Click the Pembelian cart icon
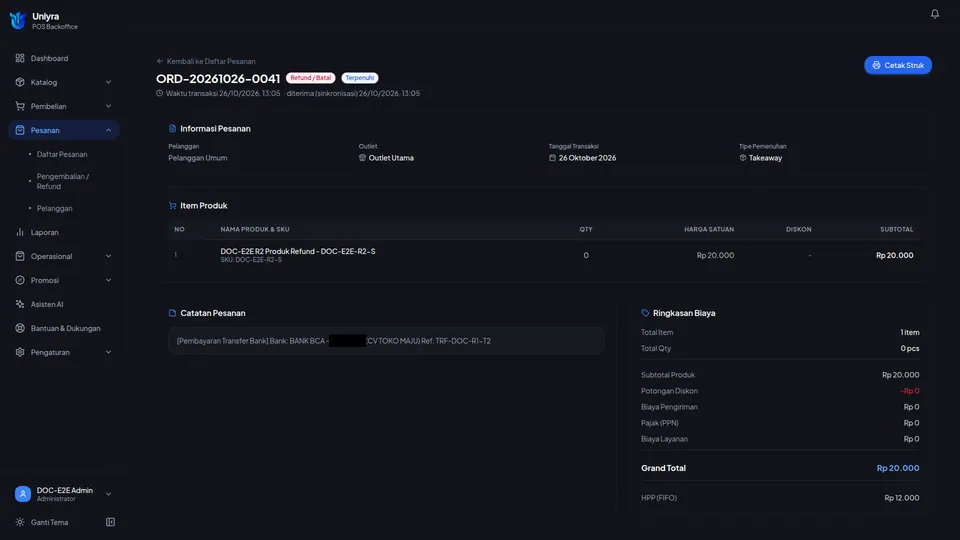Screen dimensions: 960x540 pos(20,106)
